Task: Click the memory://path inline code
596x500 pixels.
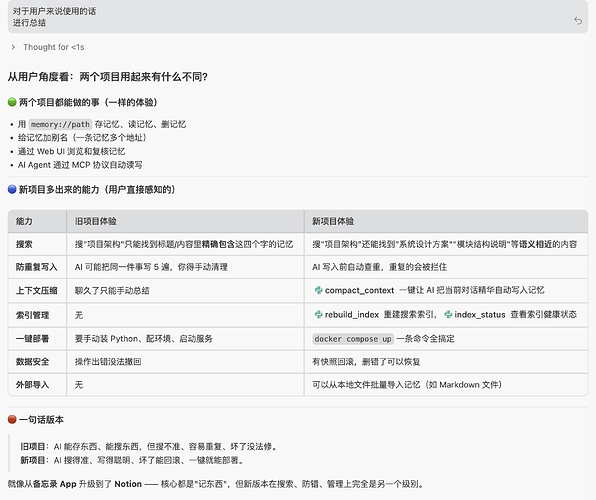Action: tap(60, 124)
